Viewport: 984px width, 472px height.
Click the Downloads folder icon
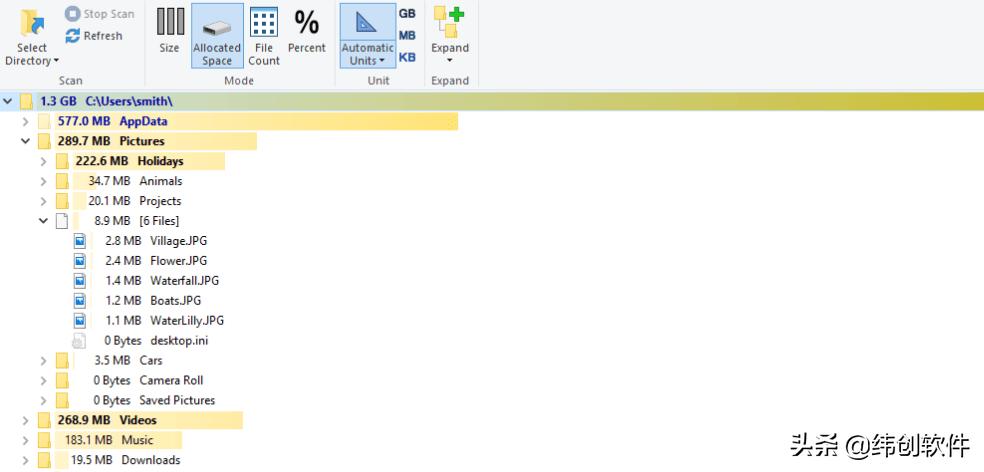[x=44, y=461]
